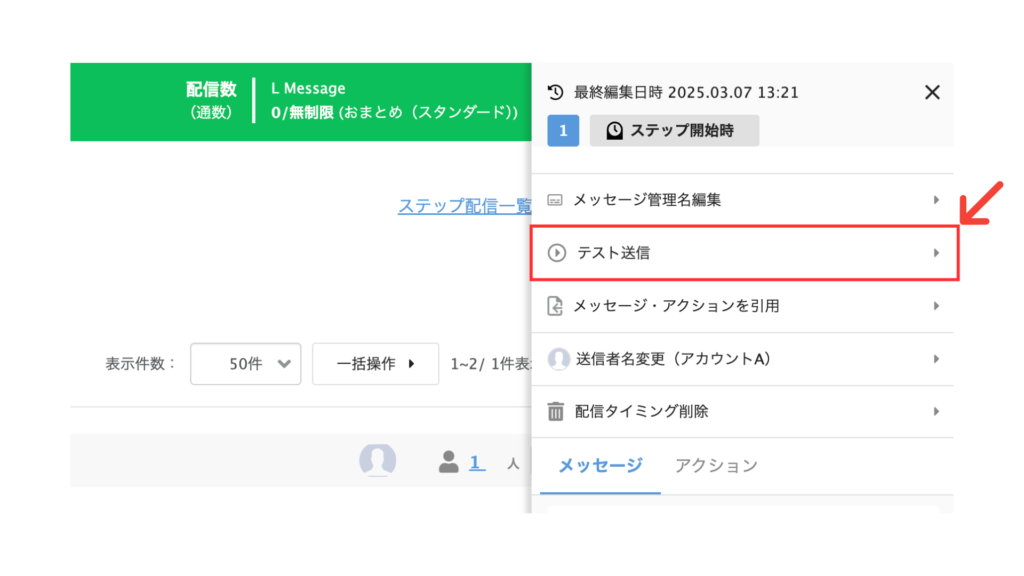The width and height of the screenshot is (1024, 576).
Task: Expand arrow on メッセージ・アクションを引用 row
Action: [936, 306]
